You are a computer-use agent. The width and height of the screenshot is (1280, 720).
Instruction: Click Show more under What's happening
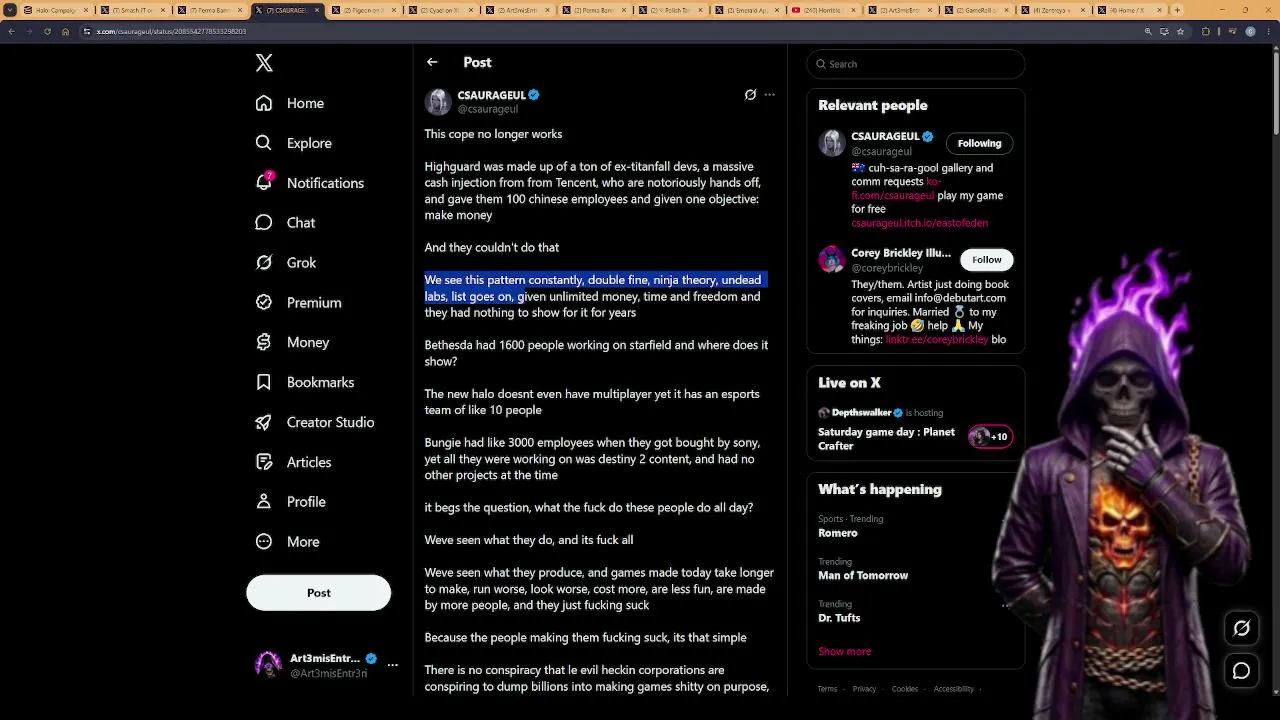[x=845, y=651]
